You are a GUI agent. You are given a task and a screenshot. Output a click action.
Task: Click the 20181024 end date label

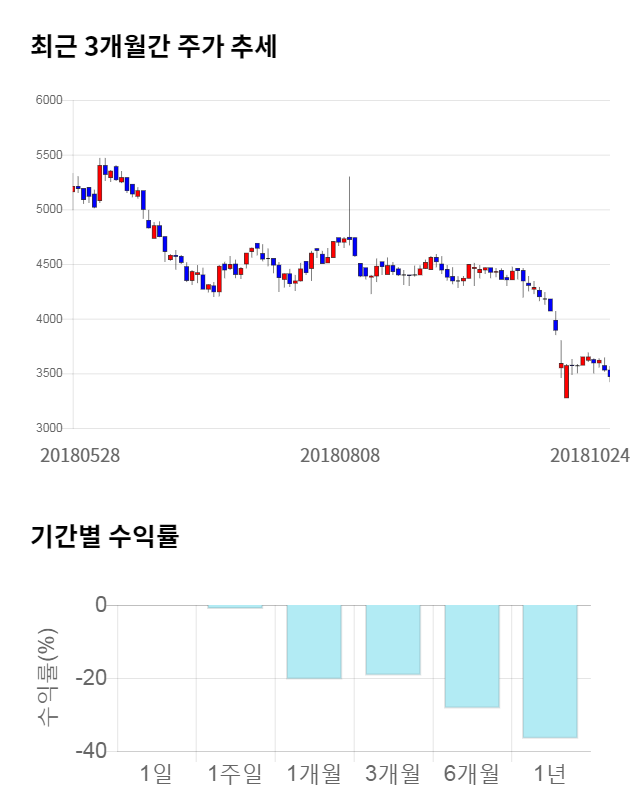(x=590, y=455)
